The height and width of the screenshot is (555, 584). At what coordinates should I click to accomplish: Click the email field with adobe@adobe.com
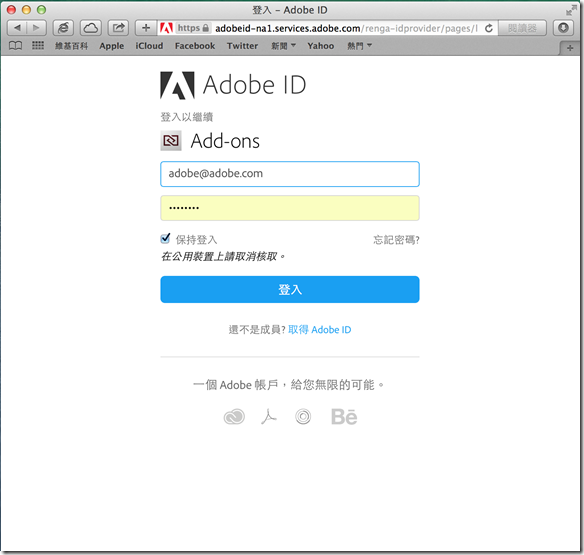[290, 174]
